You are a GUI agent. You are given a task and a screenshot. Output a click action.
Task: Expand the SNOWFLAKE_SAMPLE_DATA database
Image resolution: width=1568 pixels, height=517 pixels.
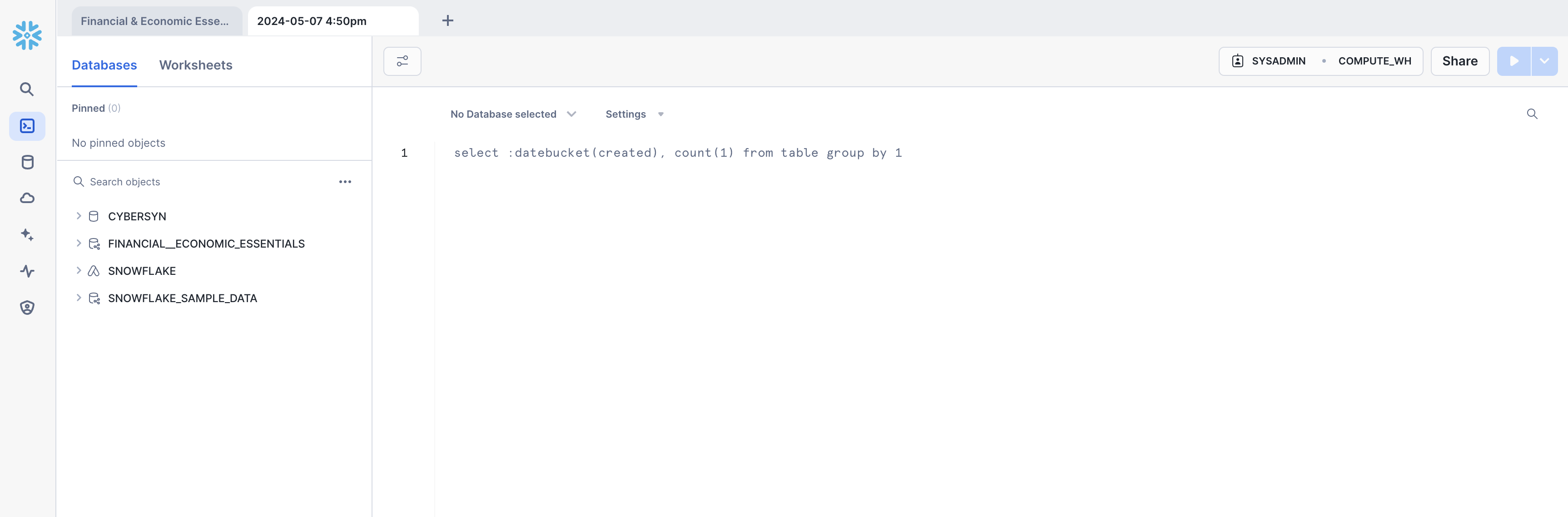(x=79, y=298)
